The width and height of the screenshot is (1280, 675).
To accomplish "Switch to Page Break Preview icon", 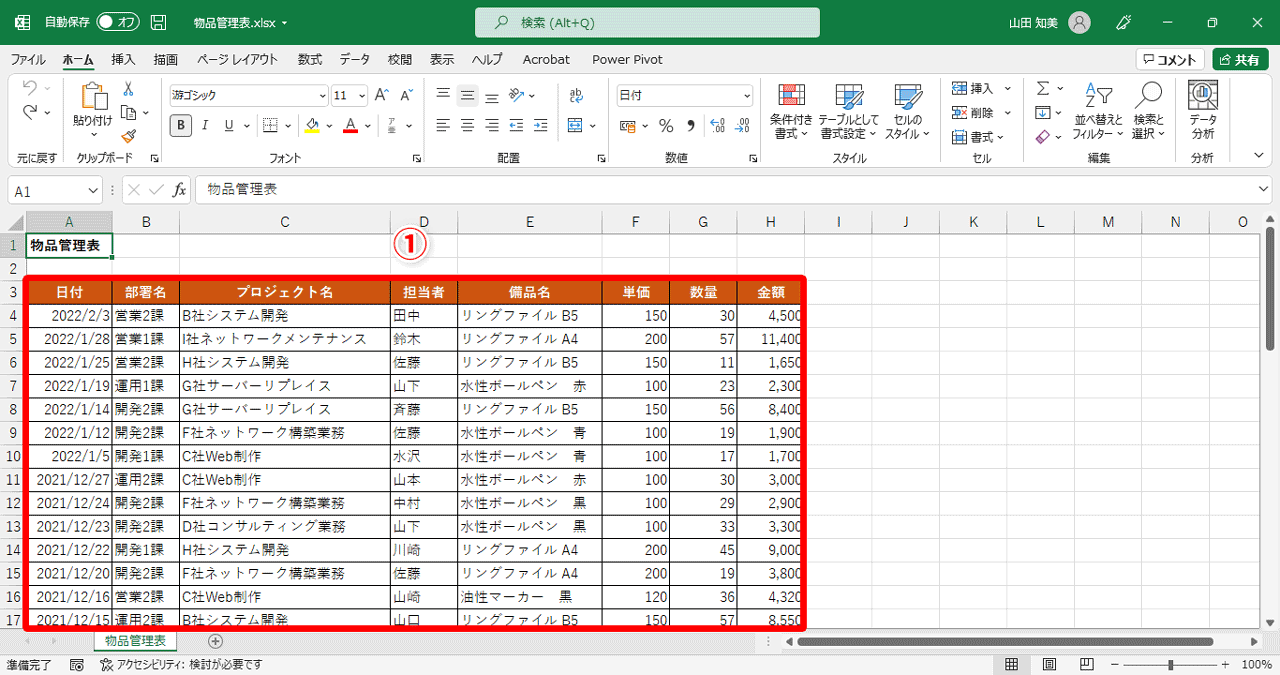I will click(x=1085, y=665).
